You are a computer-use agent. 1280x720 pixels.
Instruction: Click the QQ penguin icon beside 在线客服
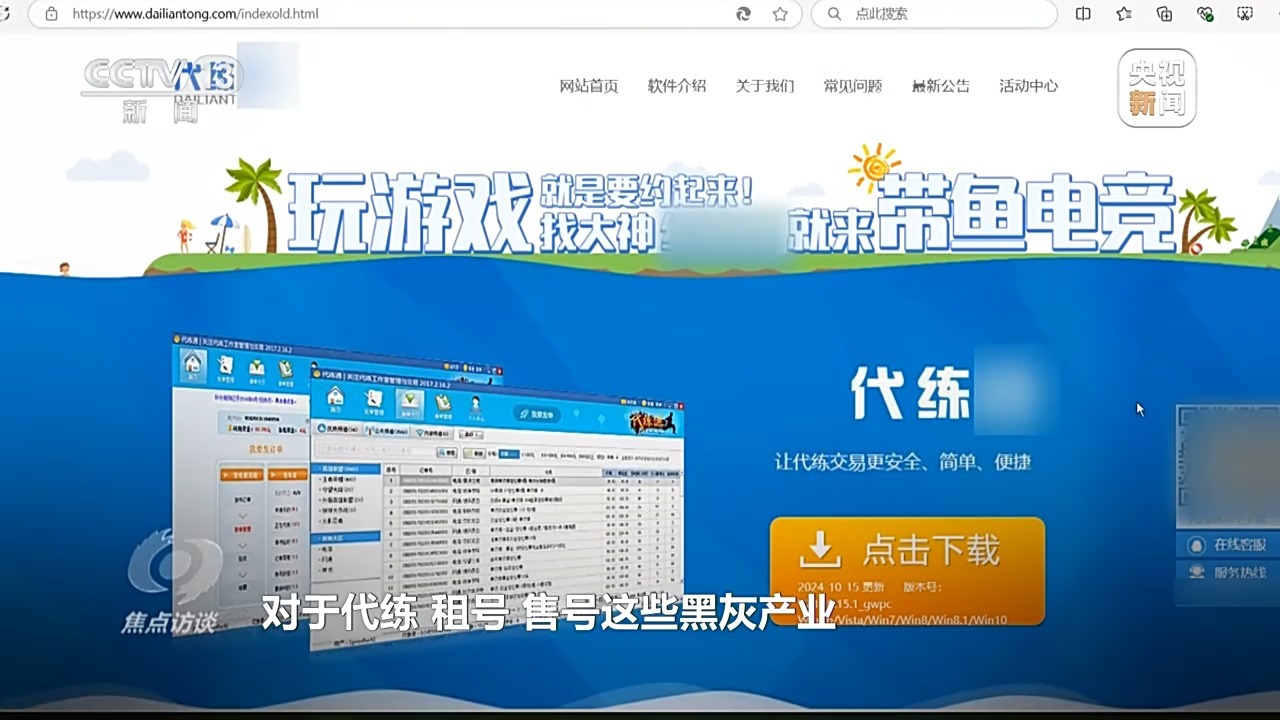point(1196,545)
